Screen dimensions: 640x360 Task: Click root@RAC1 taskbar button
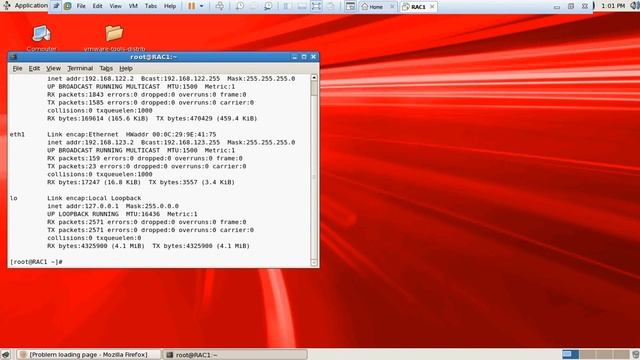235,355
